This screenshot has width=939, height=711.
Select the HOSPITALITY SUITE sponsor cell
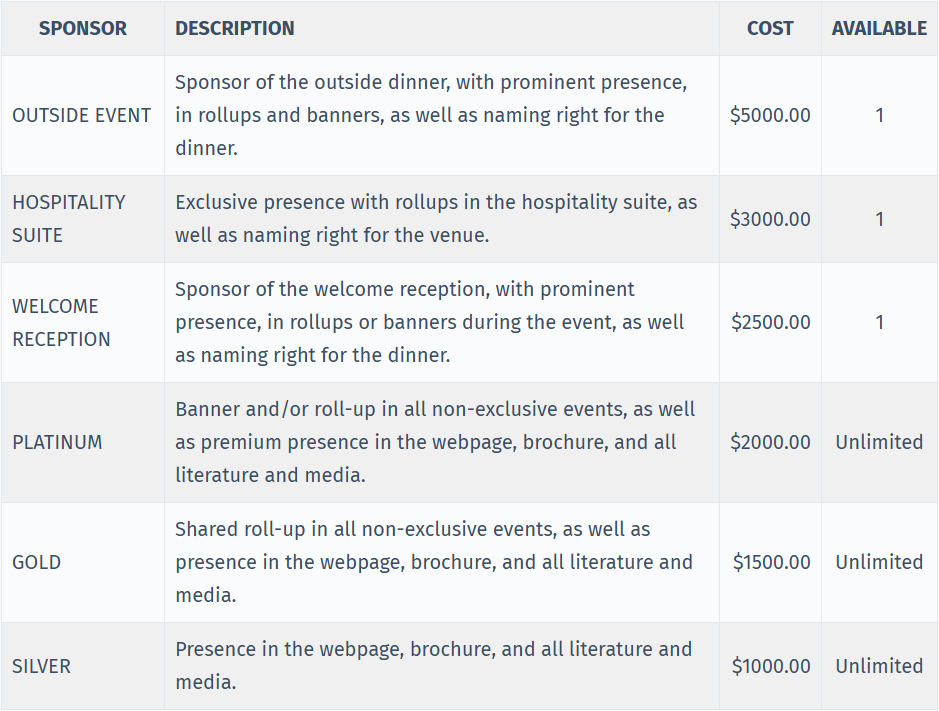pos(69,218)
